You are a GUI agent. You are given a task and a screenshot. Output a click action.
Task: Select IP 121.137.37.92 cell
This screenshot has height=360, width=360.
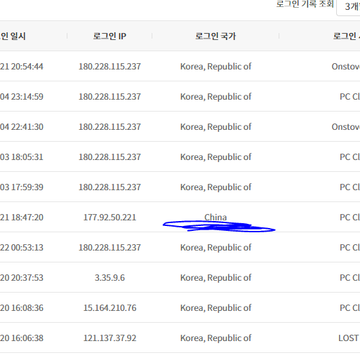coord(110,338)
